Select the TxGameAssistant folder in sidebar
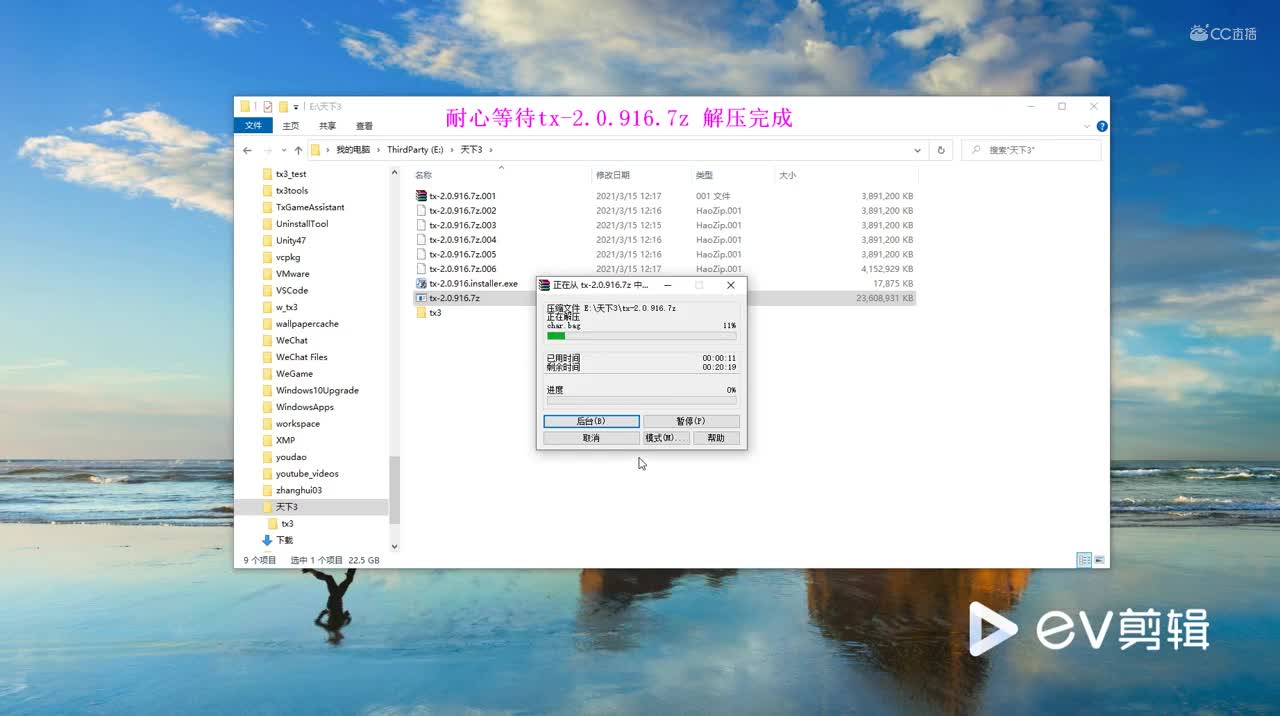 [312, 207]
